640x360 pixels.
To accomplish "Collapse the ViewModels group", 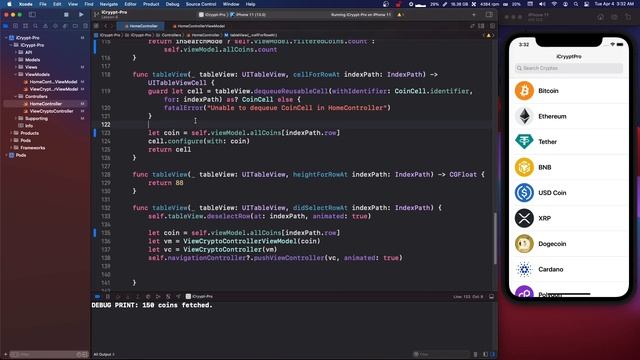I will 16,74.
